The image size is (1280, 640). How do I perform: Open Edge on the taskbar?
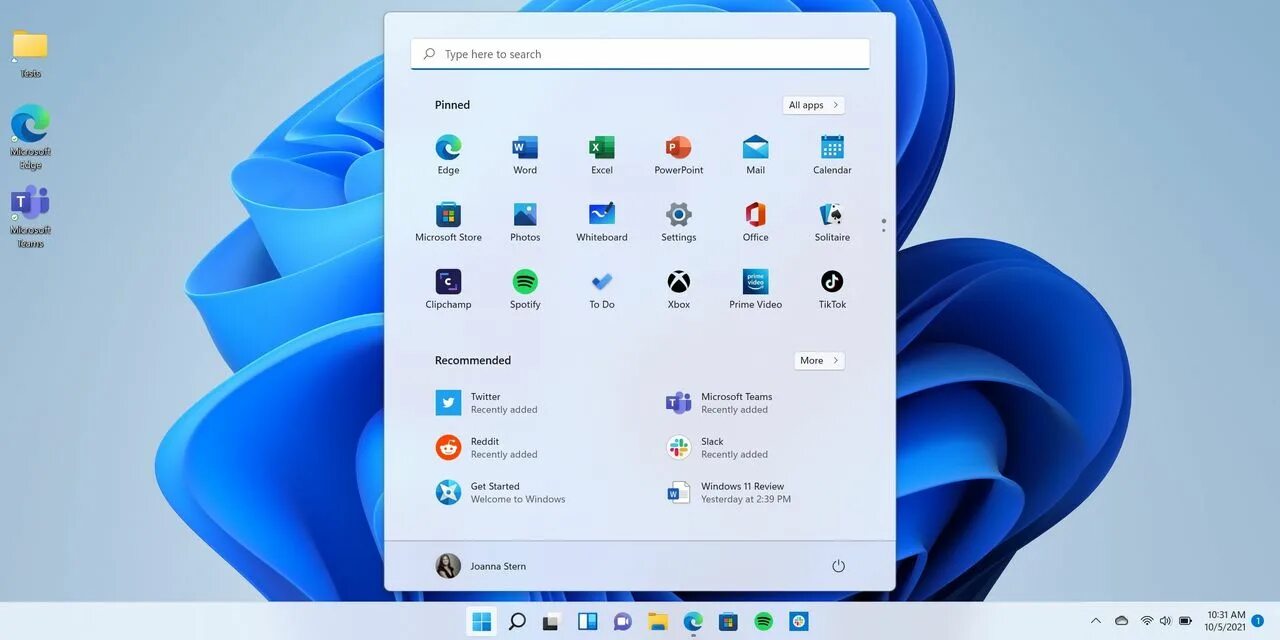693,621
